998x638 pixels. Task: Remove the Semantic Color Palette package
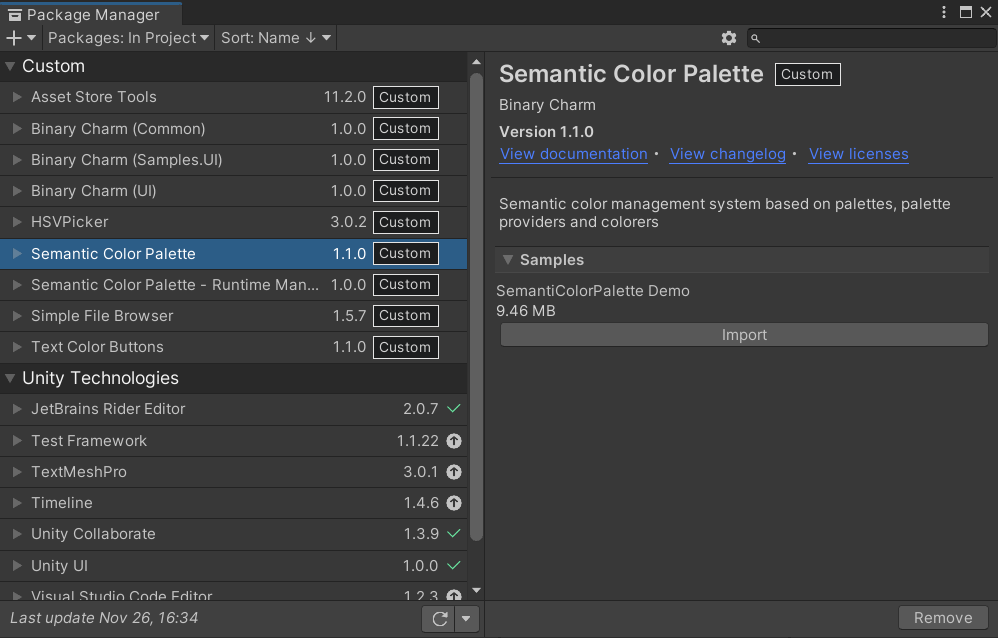[943, 618]
